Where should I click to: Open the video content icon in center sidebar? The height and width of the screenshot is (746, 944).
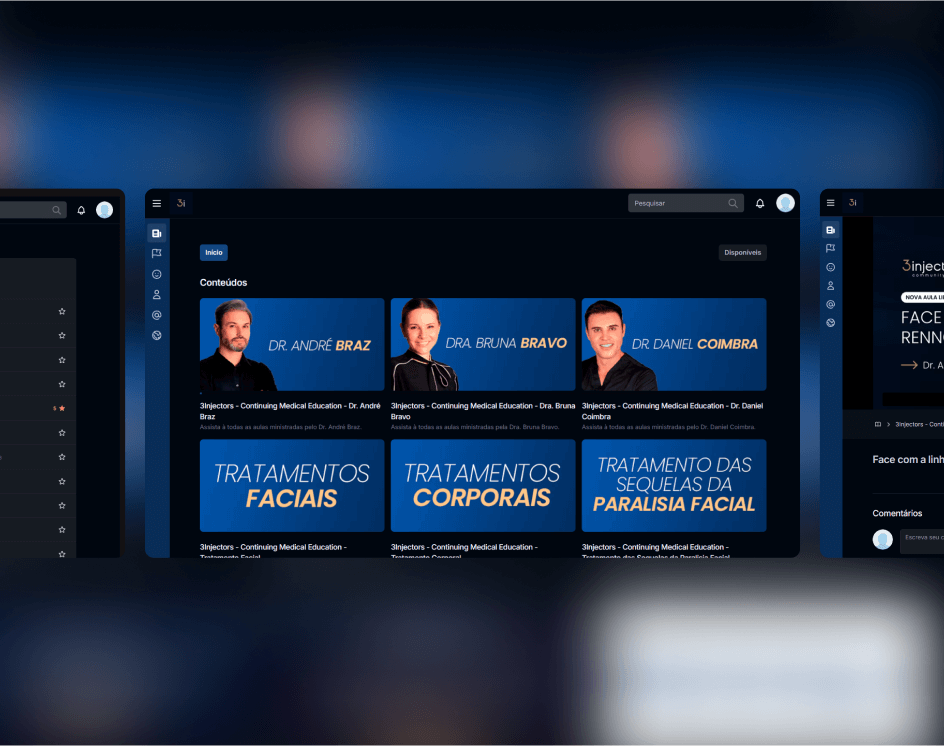156,233
